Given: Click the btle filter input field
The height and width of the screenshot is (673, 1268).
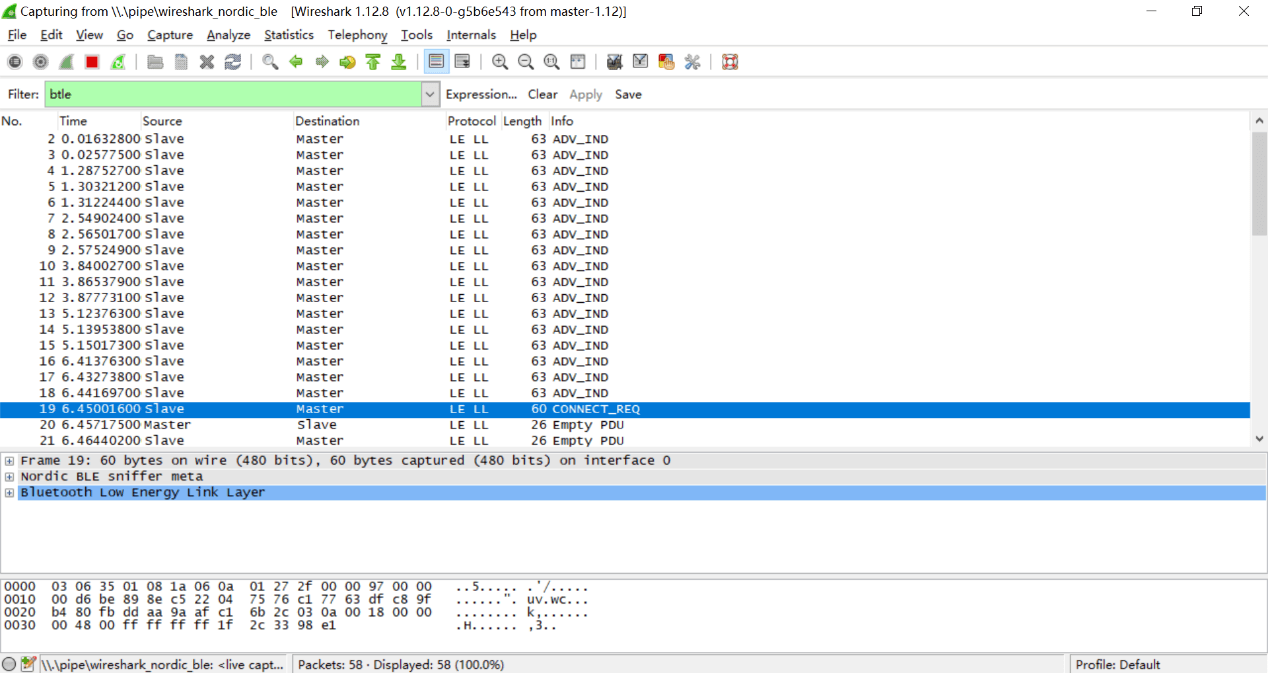Looking at the screenshot, I should click(232, 94).
